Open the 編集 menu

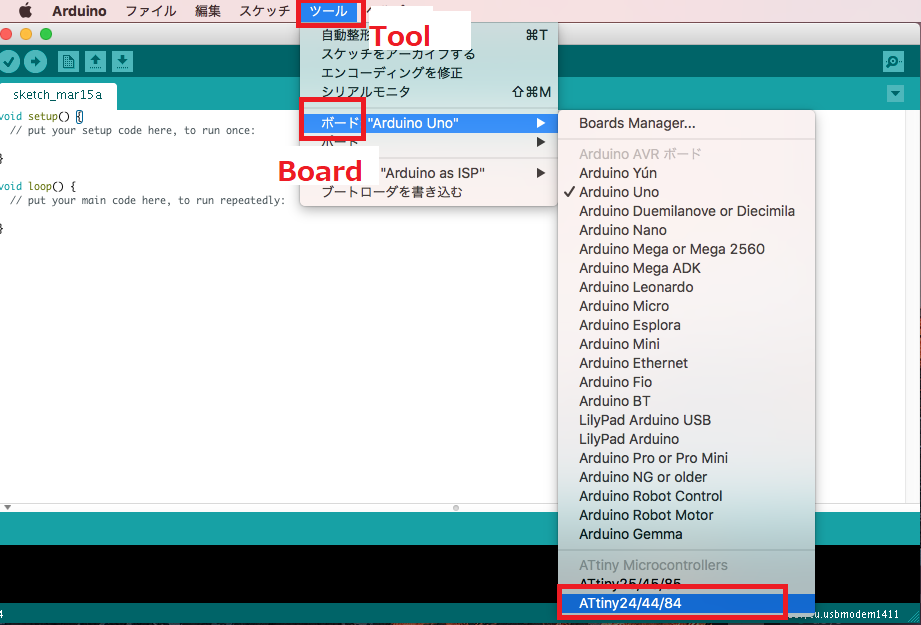(208, 11)
